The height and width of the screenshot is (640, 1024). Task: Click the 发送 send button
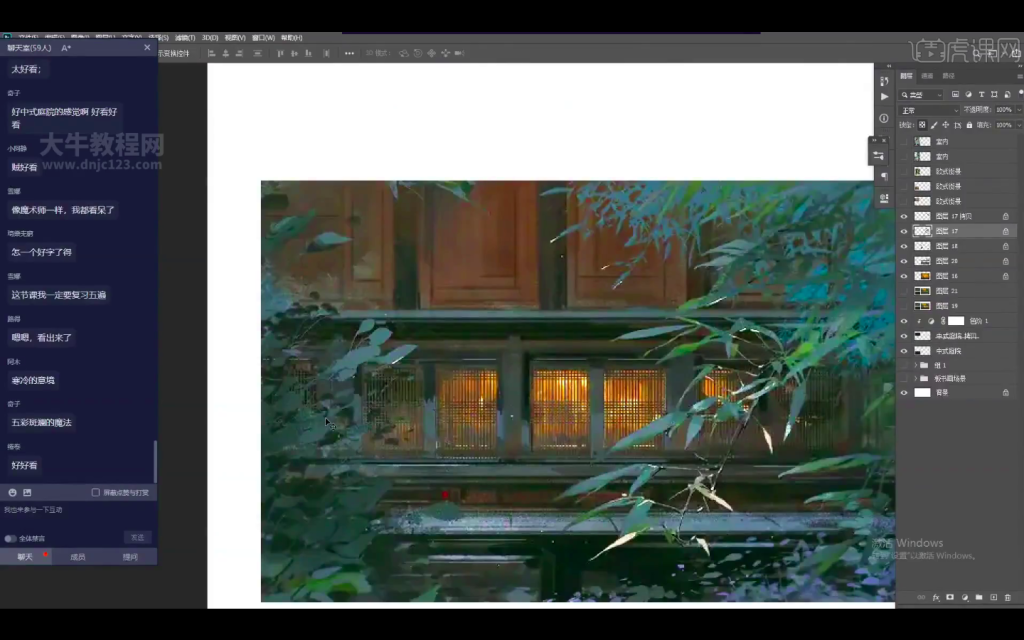pos(138,537)
